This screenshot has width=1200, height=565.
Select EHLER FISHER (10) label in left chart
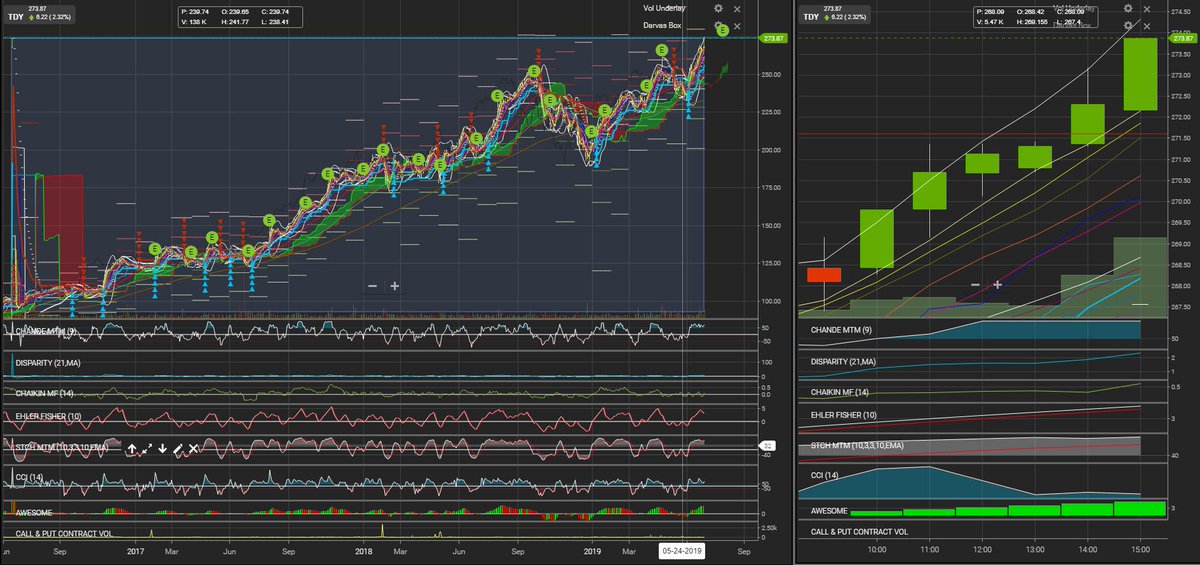pos(46,415)
